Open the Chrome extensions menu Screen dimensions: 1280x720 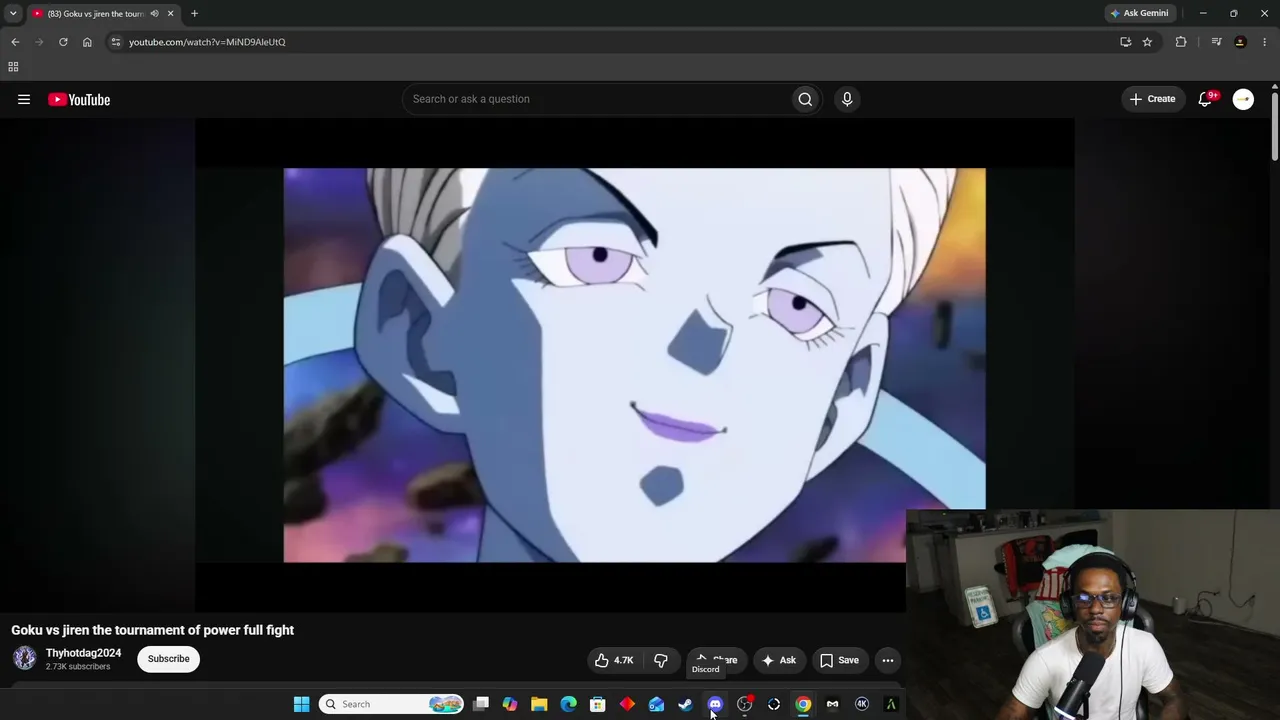(1181, 42)
